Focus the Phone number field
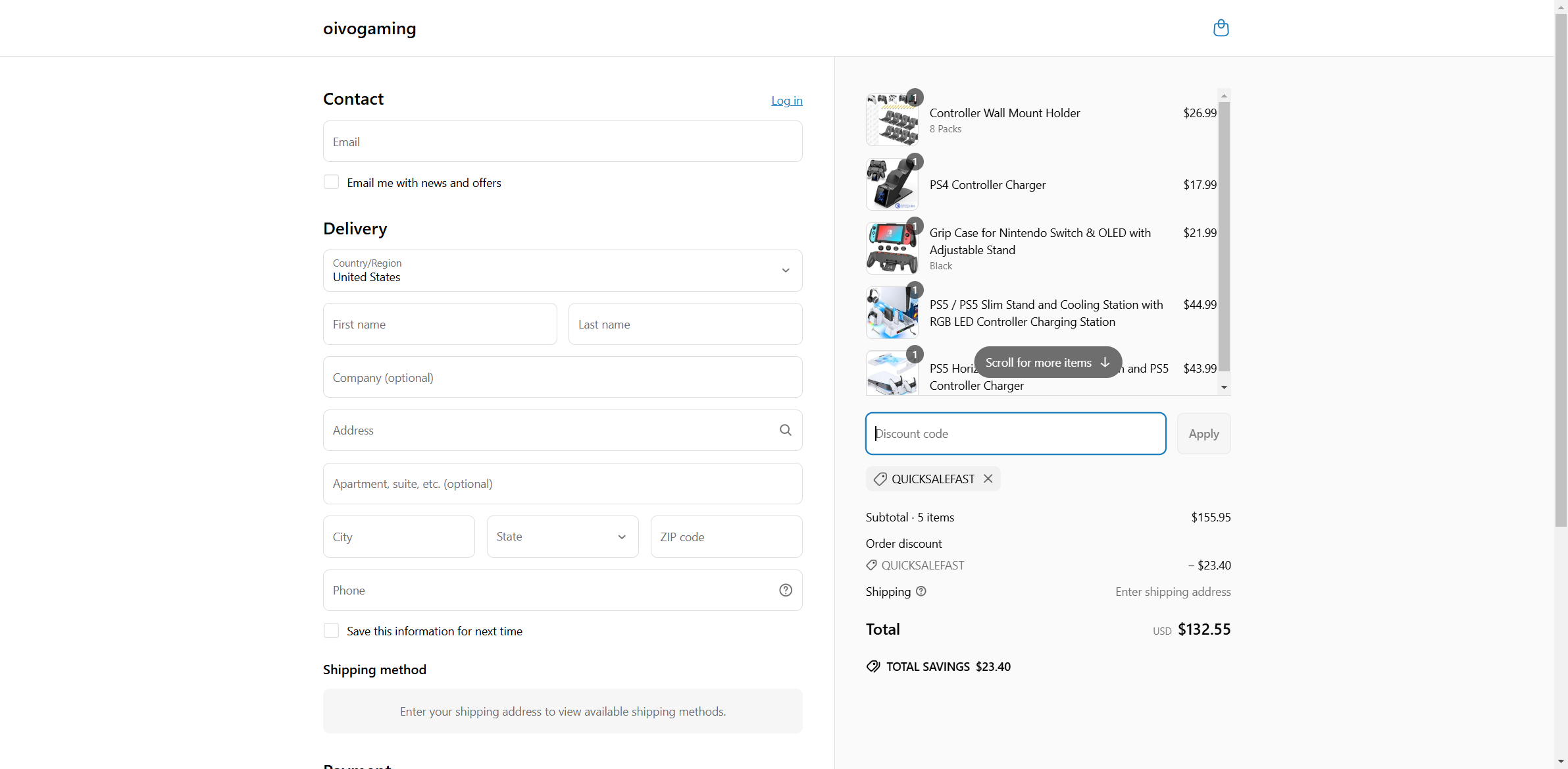The height and width of the screenshot is (769, 1568). point(563,590)
